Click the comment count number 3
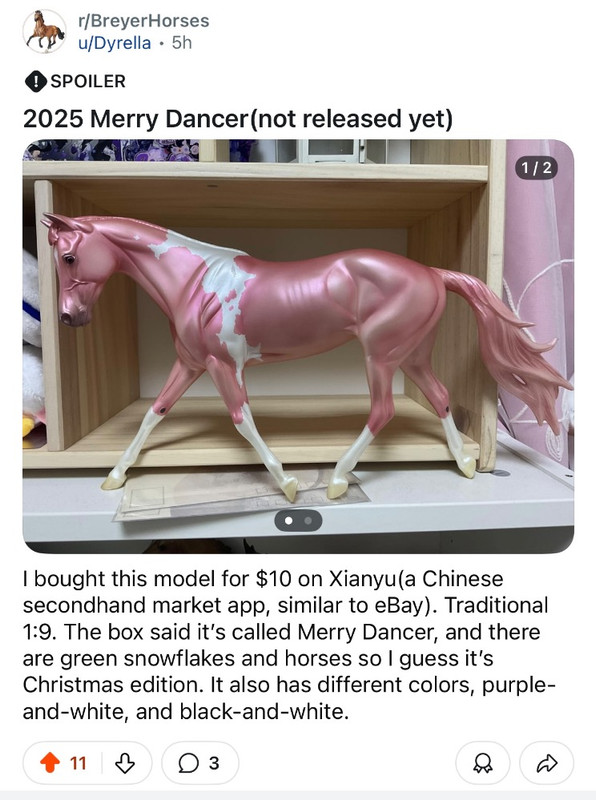 (x=214, y=763)
